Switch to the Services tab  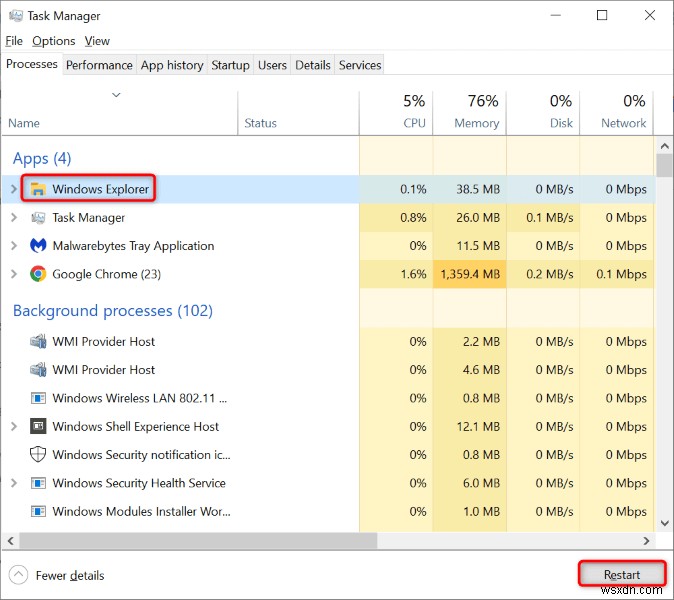point(360,65)
